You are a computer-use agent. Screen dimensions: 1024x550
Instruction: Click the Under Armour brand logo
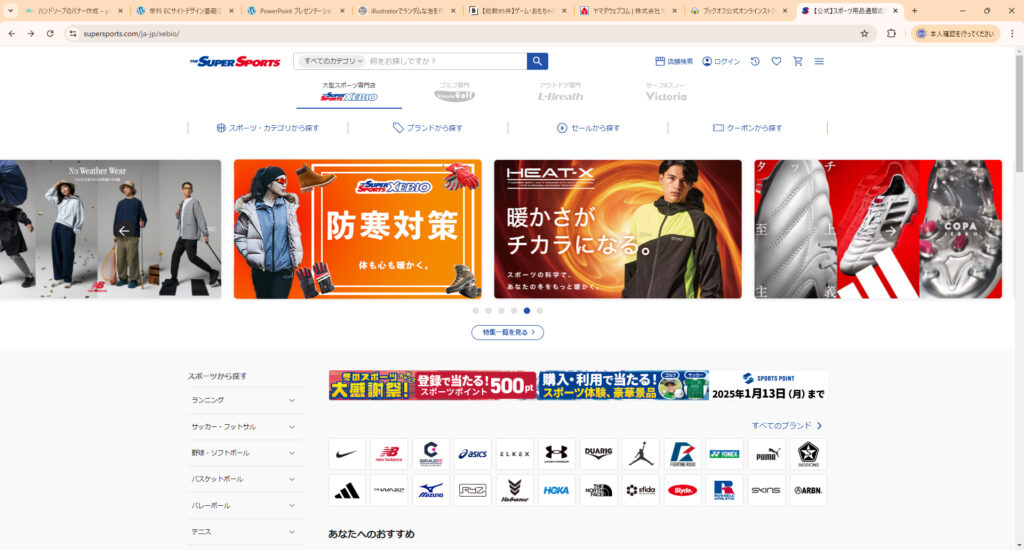pos(556,454)
